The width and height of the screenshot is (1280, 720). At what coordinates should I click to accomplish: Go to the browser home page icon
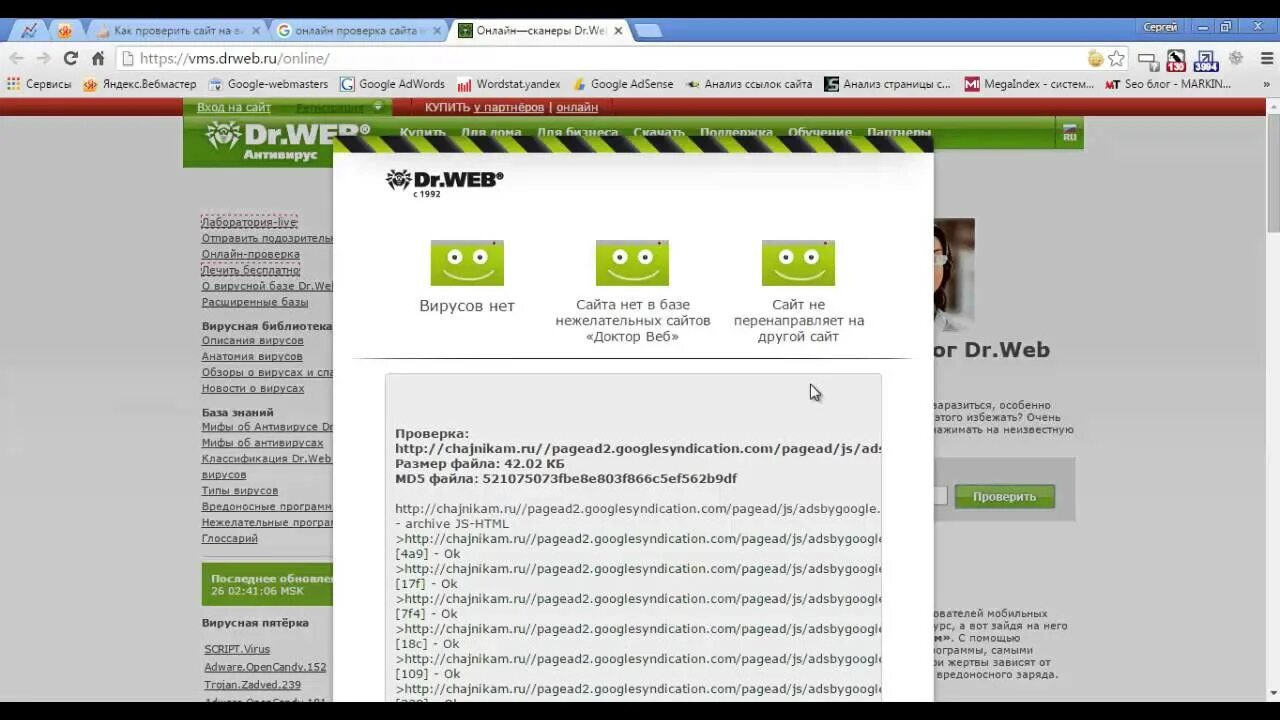(x=98, y=58)
